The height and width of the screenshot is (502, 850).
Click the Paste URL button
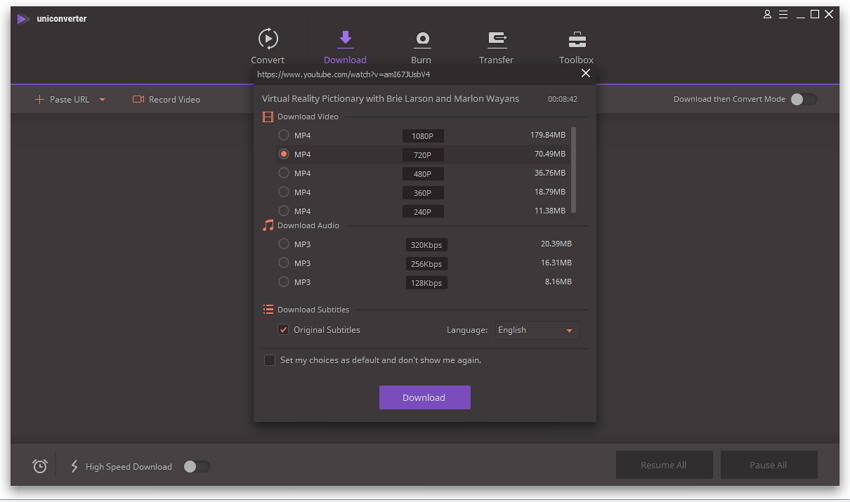pyautogui.click(x=63, y=99)
